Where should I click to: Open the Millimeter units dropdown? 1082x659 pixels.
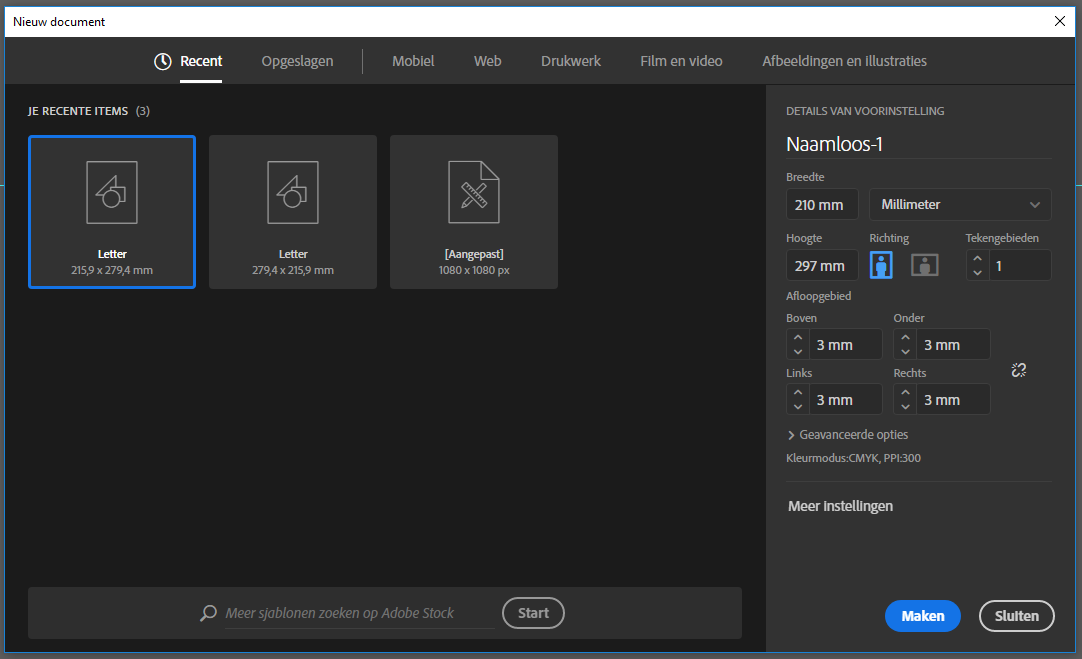960,204
